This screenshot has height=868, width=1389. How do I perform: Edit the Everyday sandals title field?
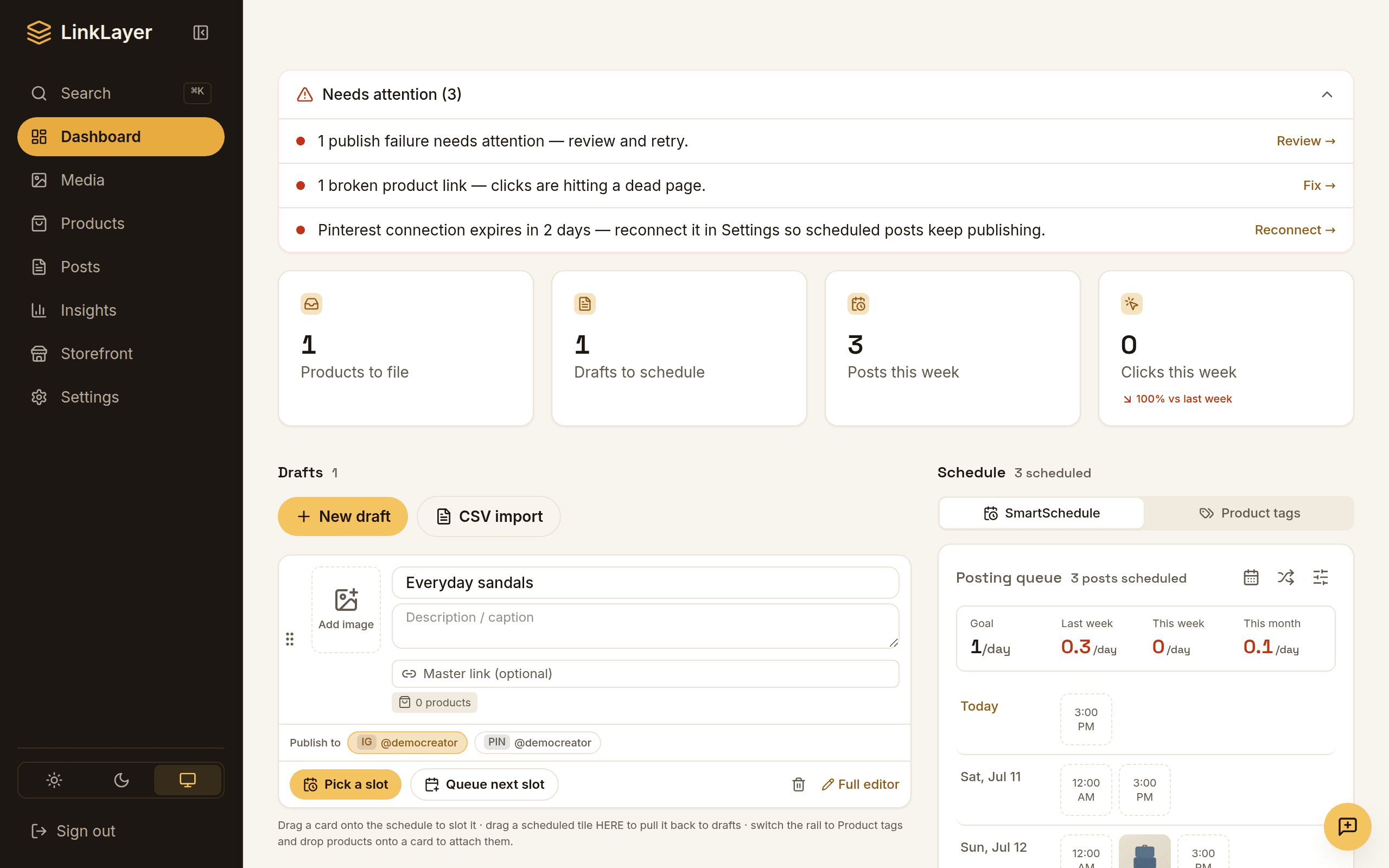coord(645,583)
